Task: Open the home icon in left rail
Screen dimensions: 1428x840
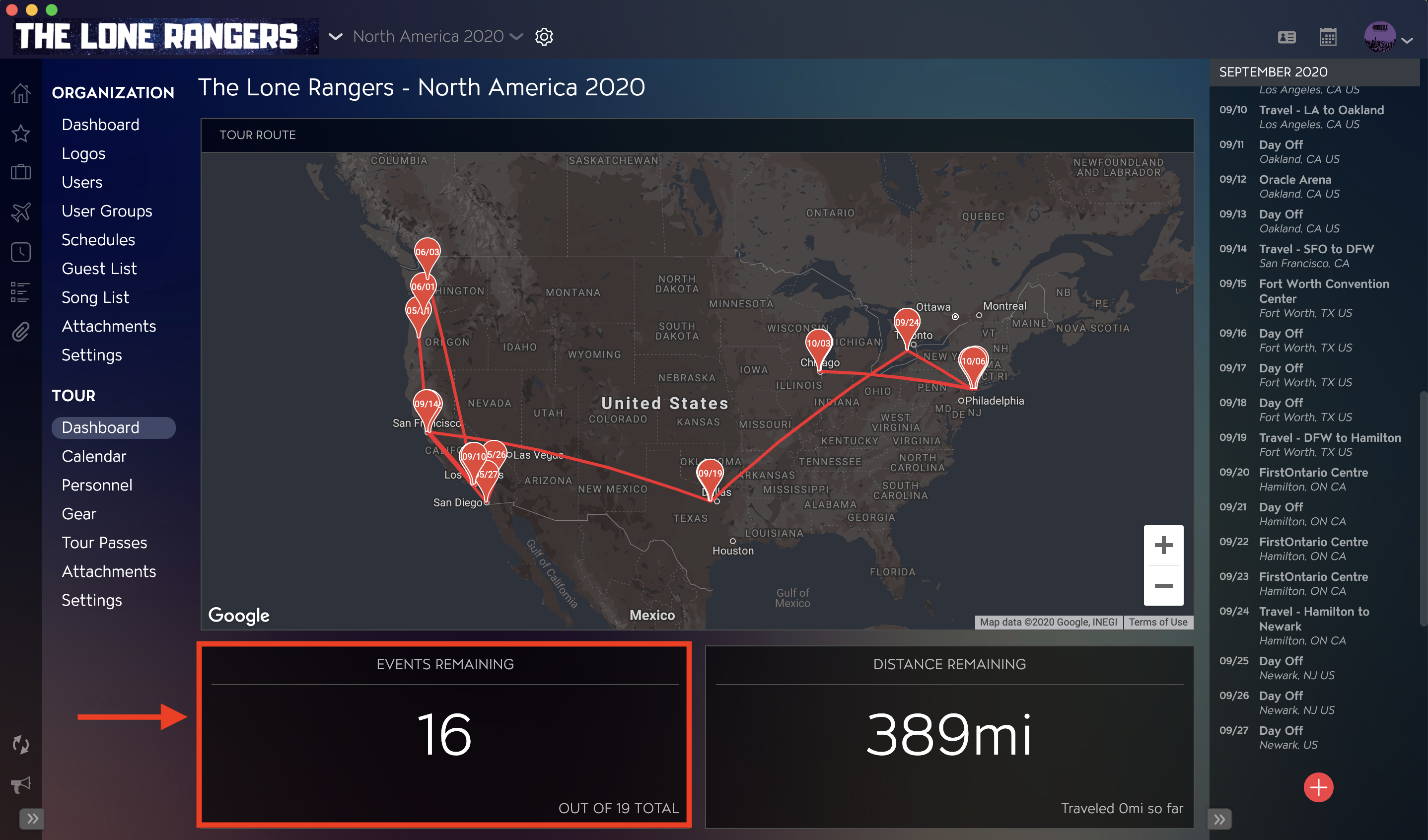Action: pyautogui.click(x=21, y=93)
